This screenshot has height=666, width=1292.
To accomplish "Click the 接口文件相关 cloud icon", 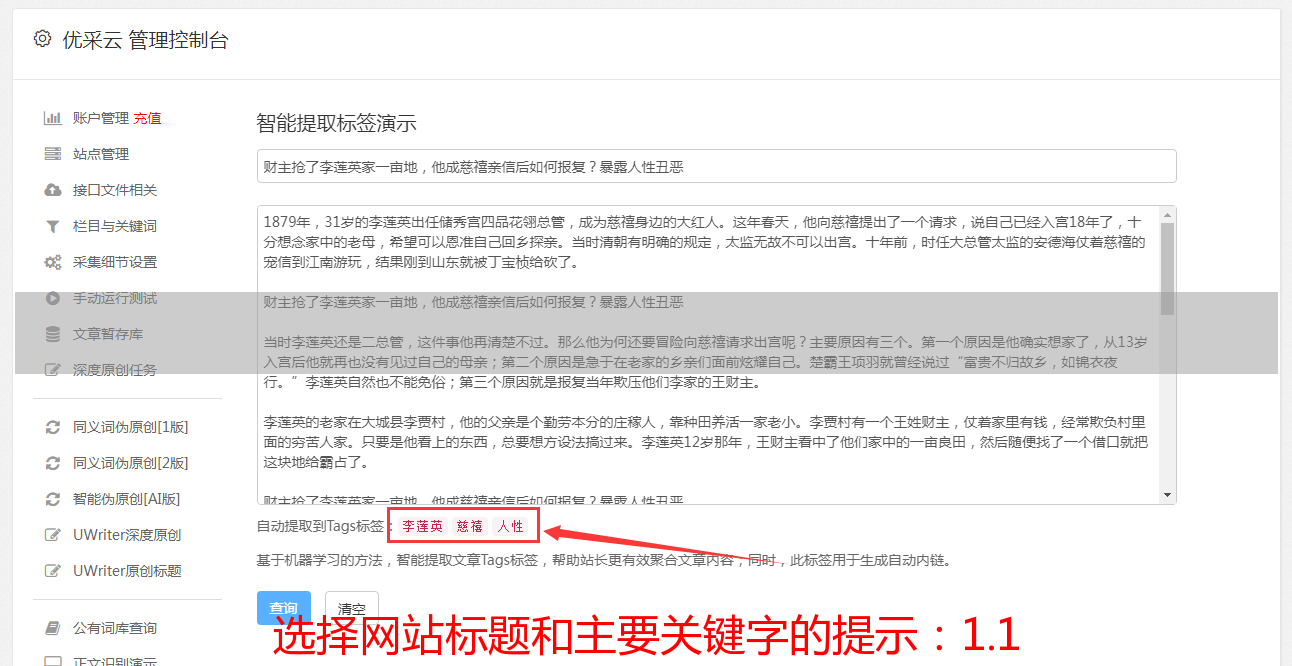I will click(53, 190).
